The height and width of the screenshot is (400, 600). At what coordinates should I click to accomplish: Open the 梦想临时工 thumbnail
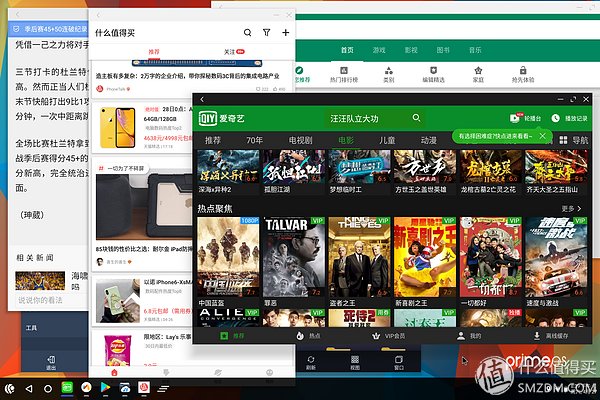[359, 167]
